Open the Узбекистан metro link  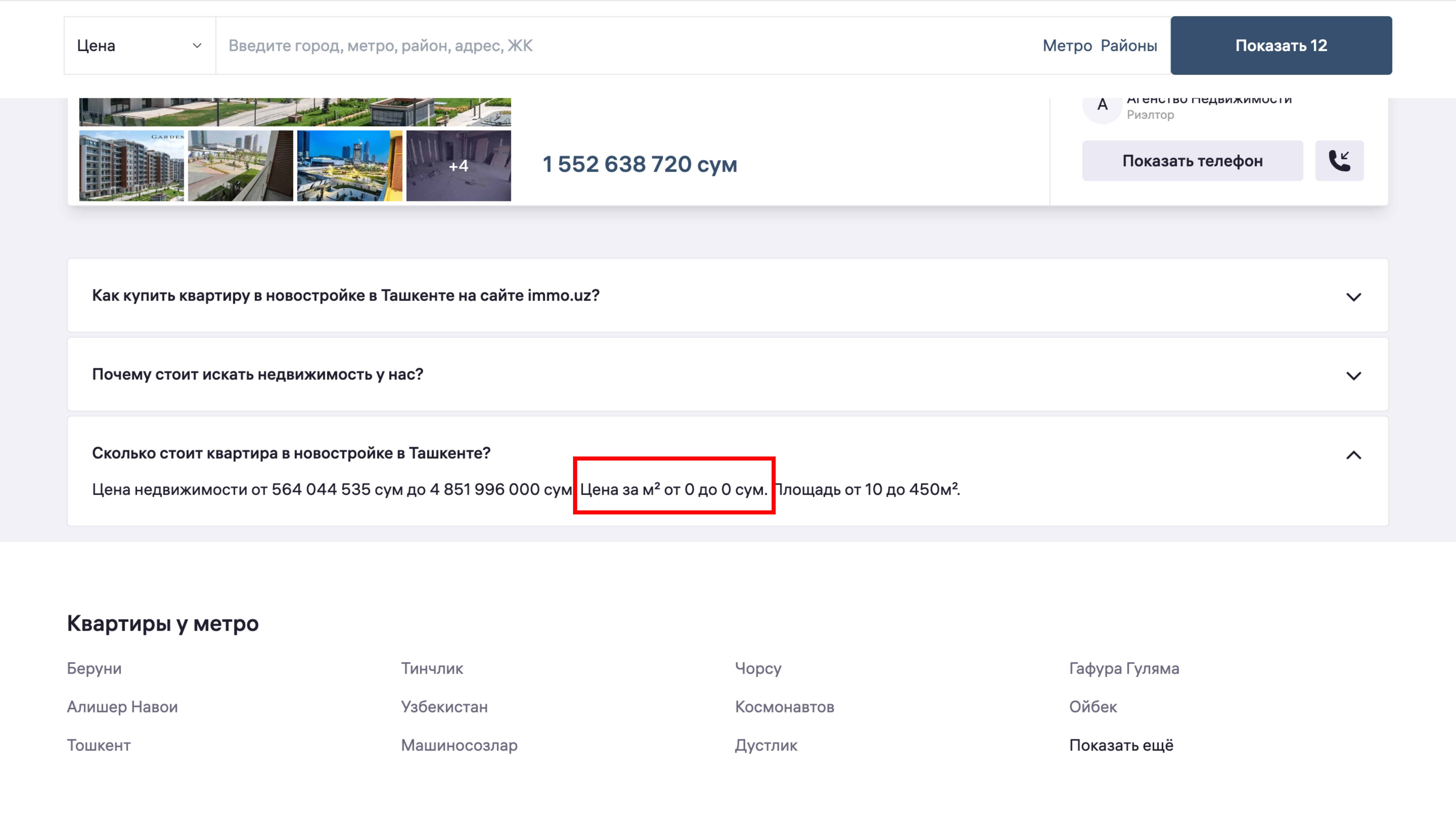444,707
